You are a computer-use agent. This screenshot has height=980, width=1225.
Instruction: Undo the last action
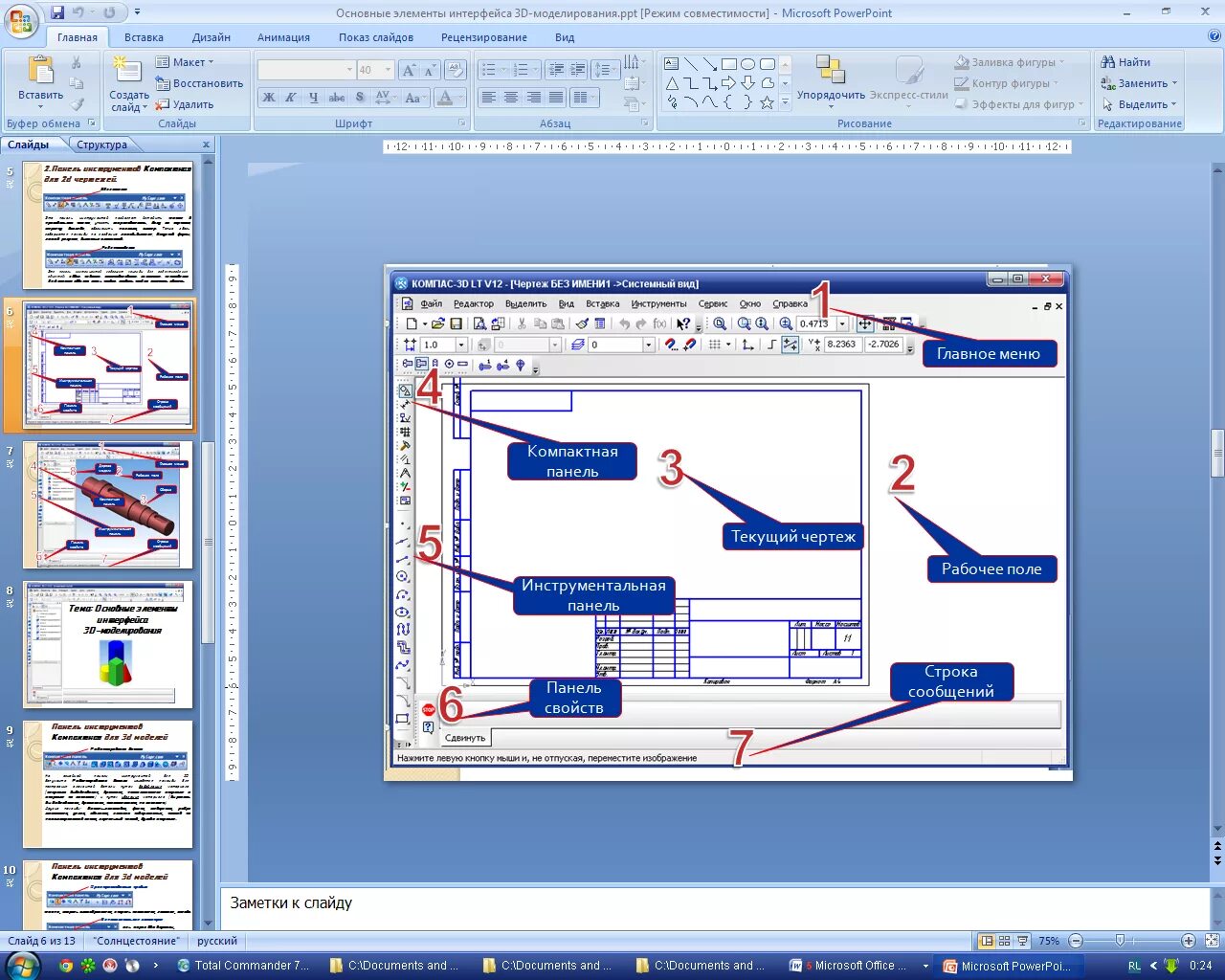tap(78, 13)
